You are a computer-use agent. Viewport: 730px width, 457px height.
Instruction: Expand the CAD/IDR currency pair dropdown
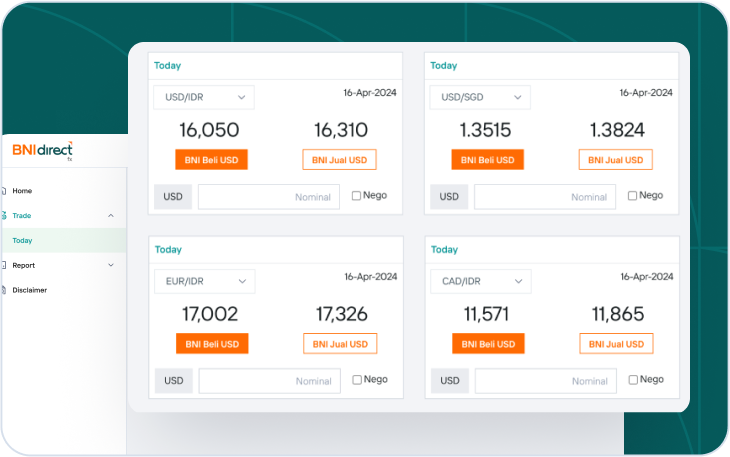pyautogui.click(x=480, y=281)
